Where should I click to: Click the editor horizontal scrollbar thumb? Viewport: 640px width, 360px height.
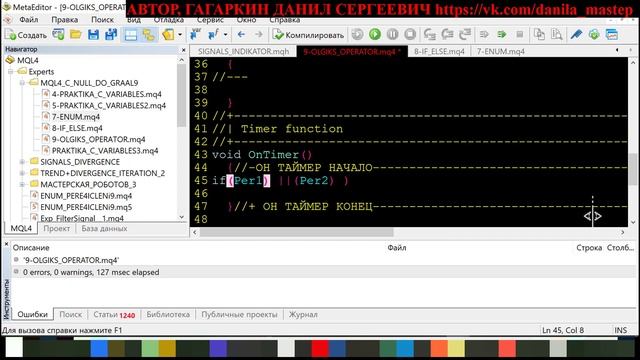296,232
